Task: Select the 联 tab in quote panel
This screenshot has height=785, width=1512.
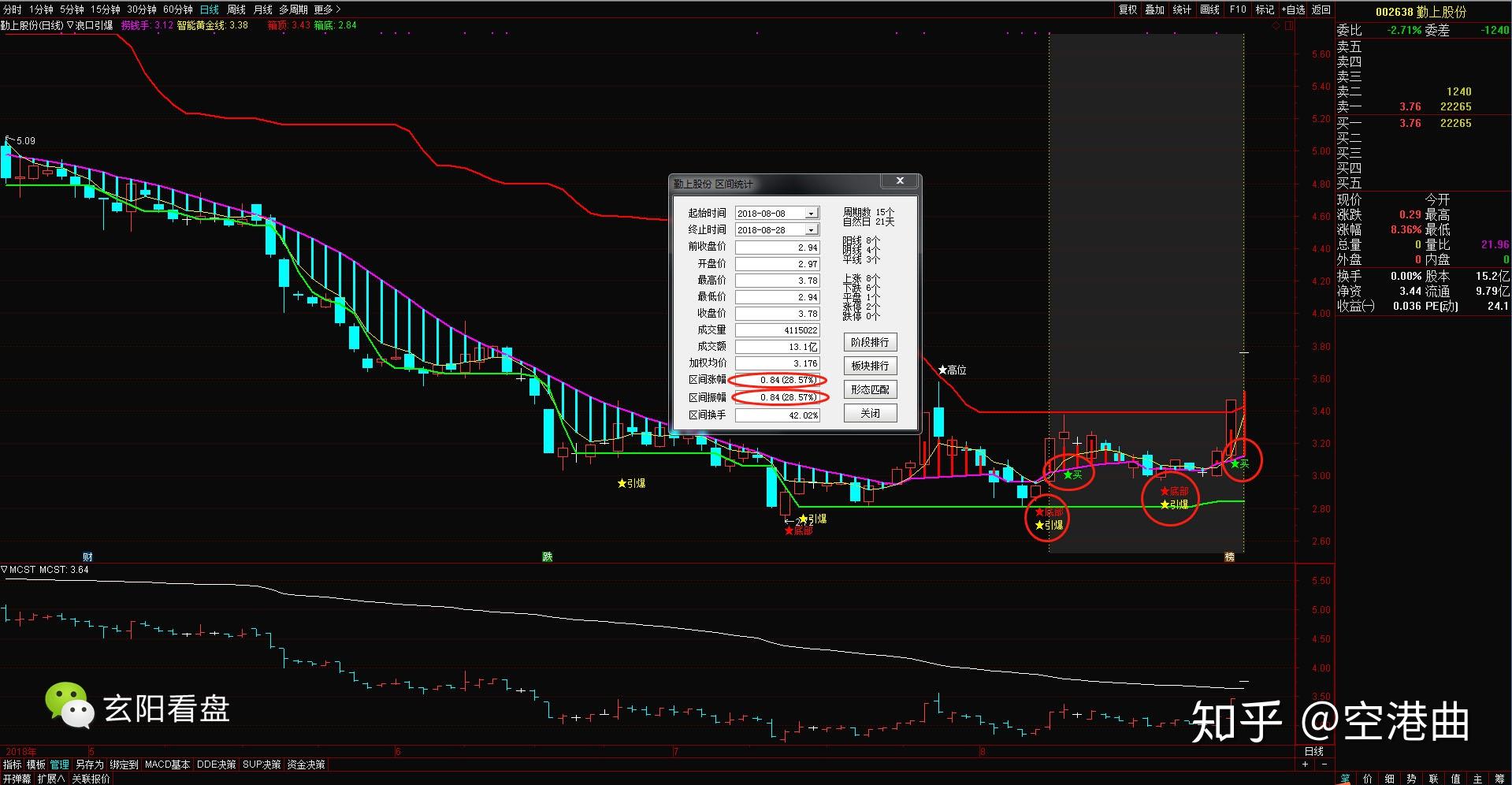Action: pyautogui.click(x=1433, y=779)
